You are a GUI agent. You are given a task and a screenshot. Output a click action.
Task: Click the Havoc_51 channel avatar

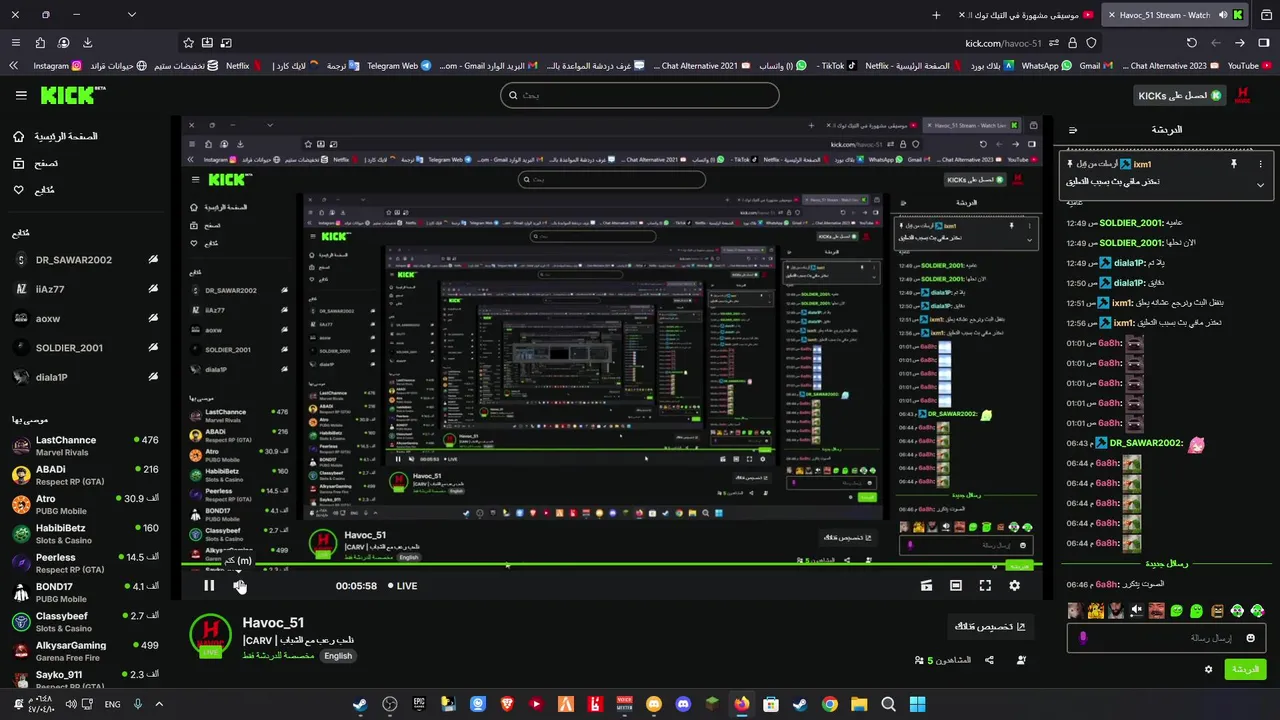pos(211,636)
